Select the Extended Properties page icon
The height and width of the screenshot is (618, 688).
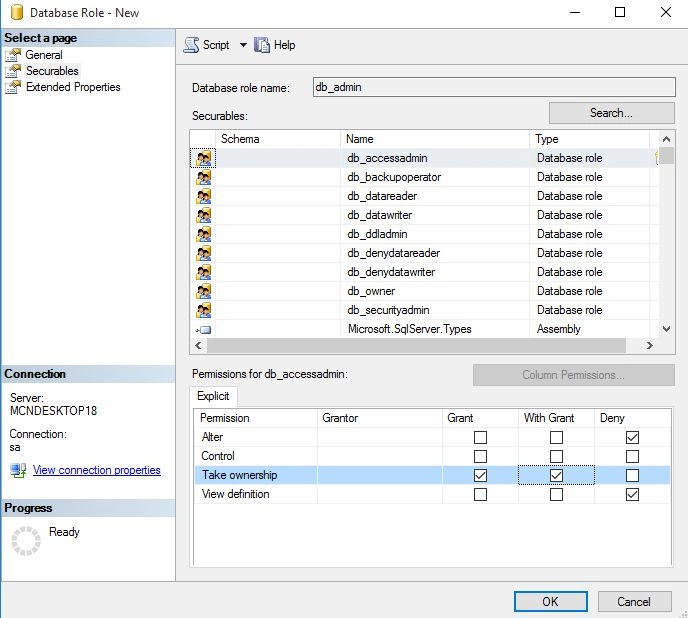tap(13, 87)
